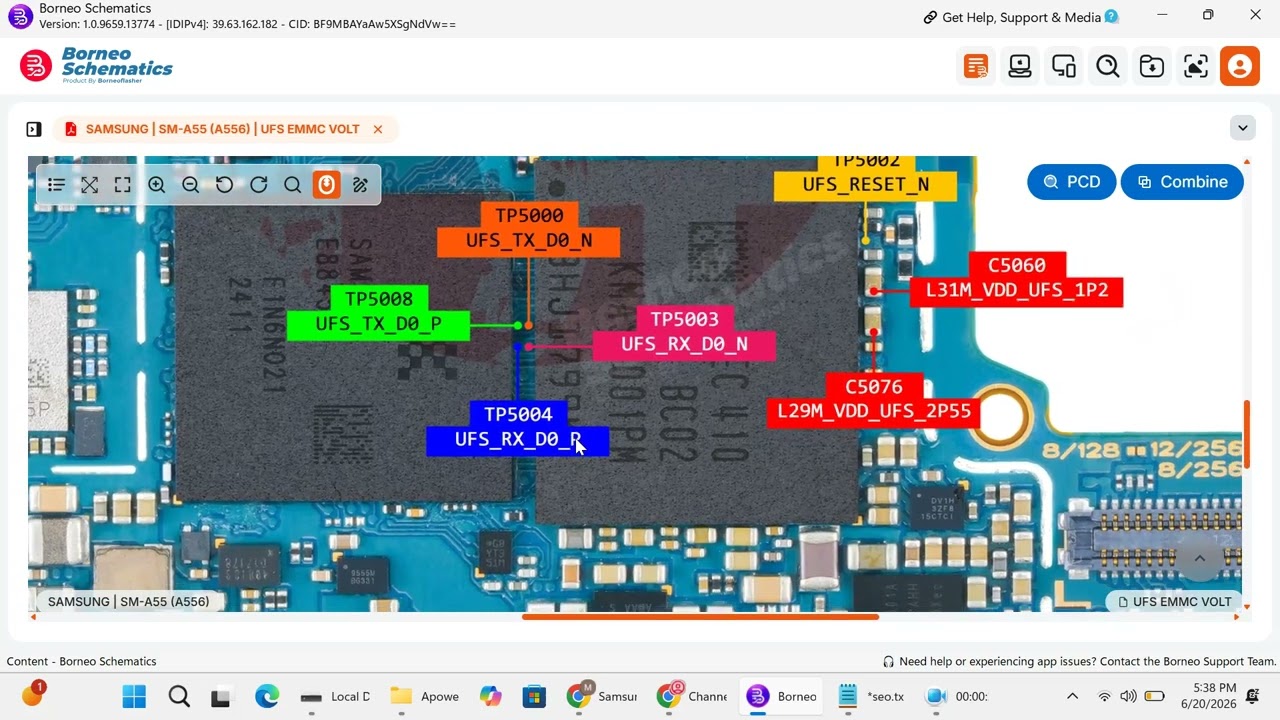1280x720 pixels.
Task: Open the clock showing 5:38 PM
Action: 1209,696
